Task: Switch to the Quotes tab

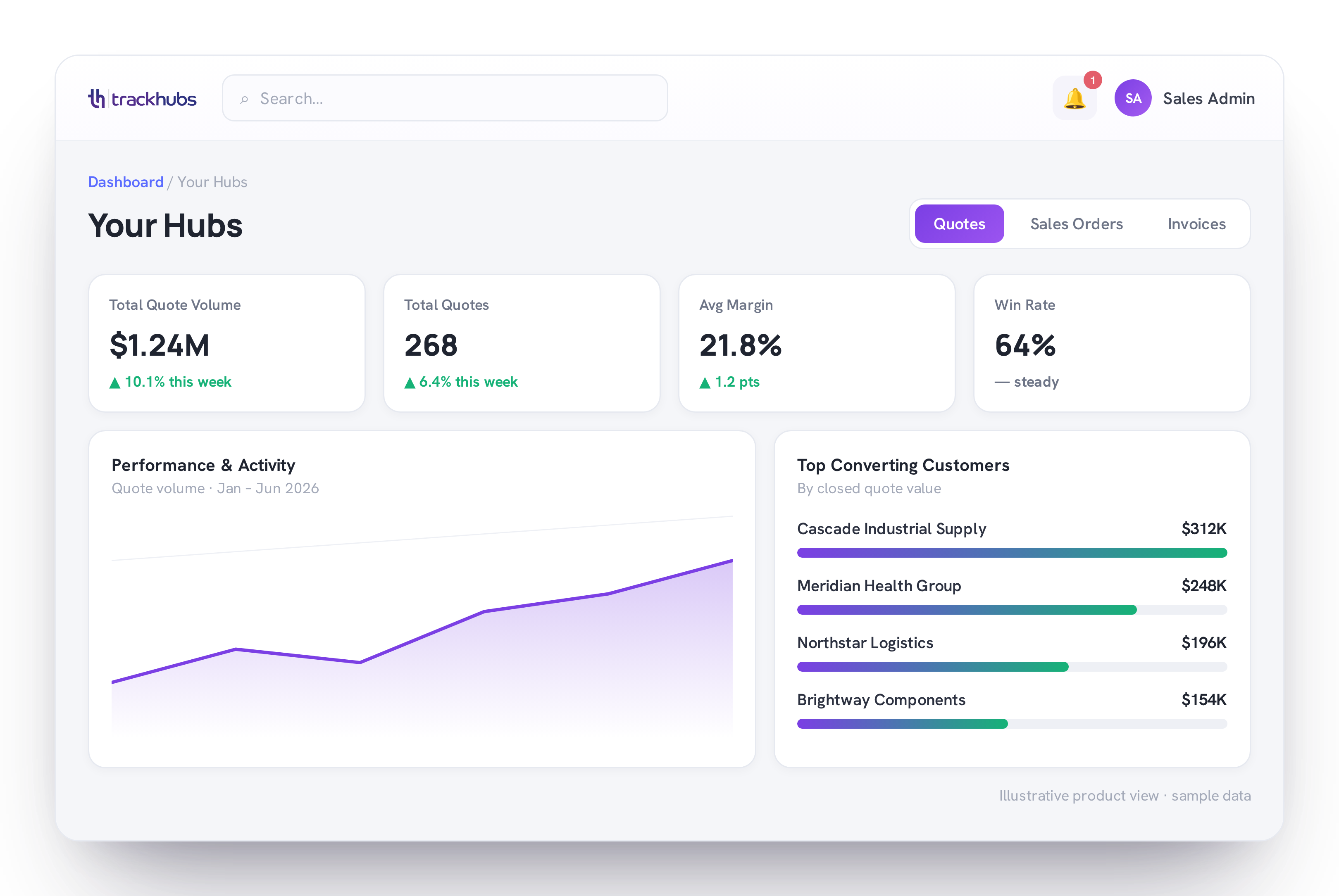Action: (x=959, y=223)
